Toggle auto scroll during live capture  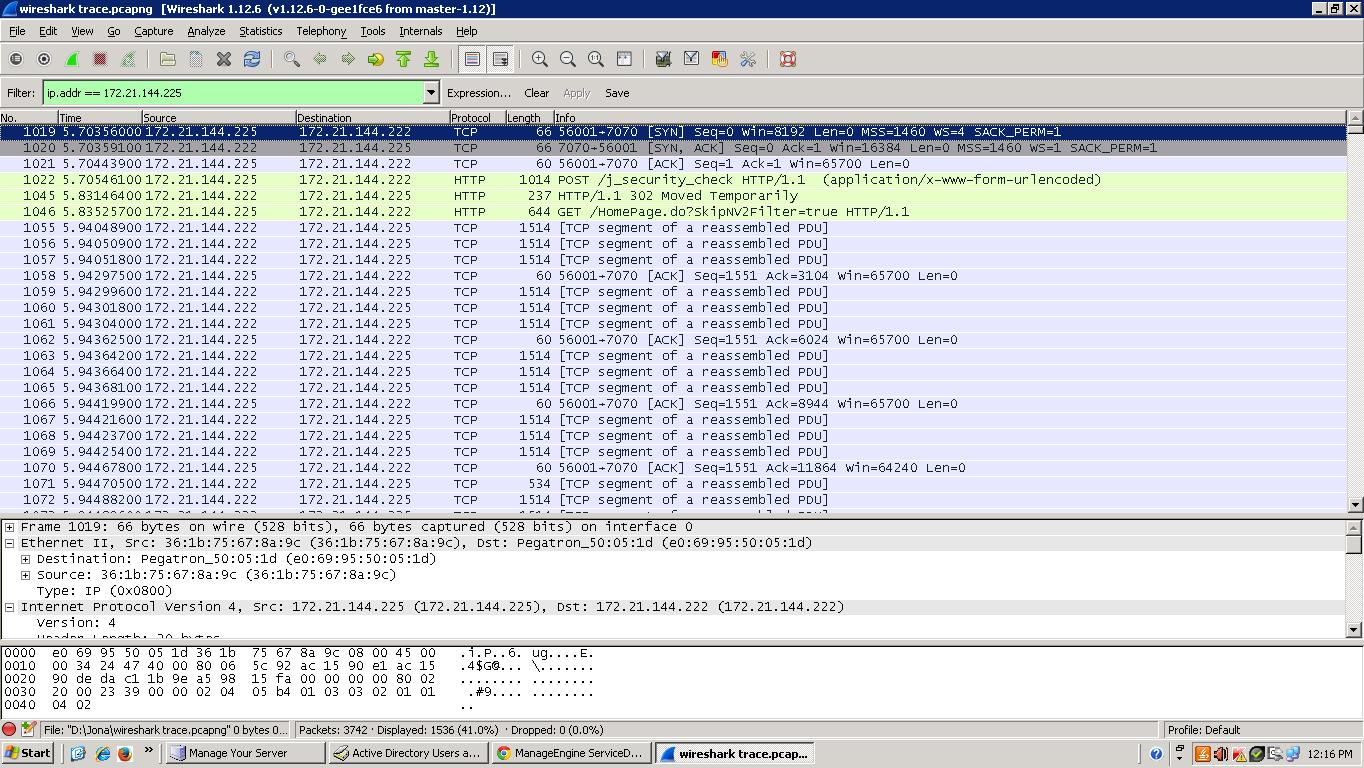(x=500, y=59)
